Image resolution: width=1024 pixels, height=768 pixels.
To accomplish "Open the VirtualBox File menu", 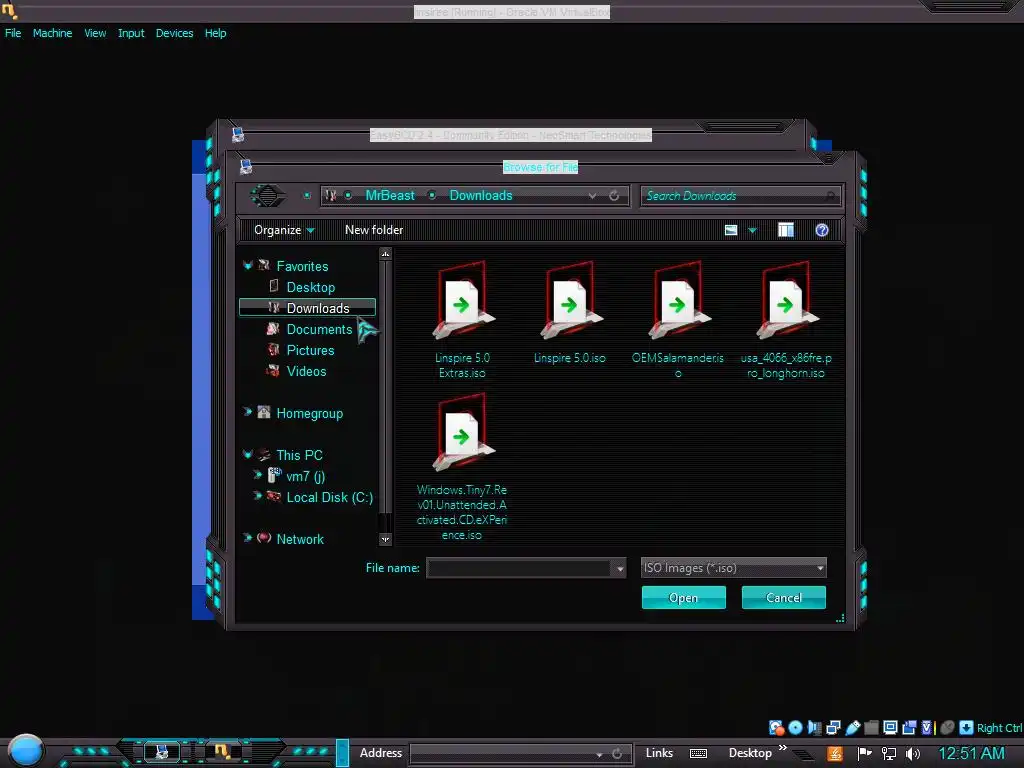I will coord(13,33).
